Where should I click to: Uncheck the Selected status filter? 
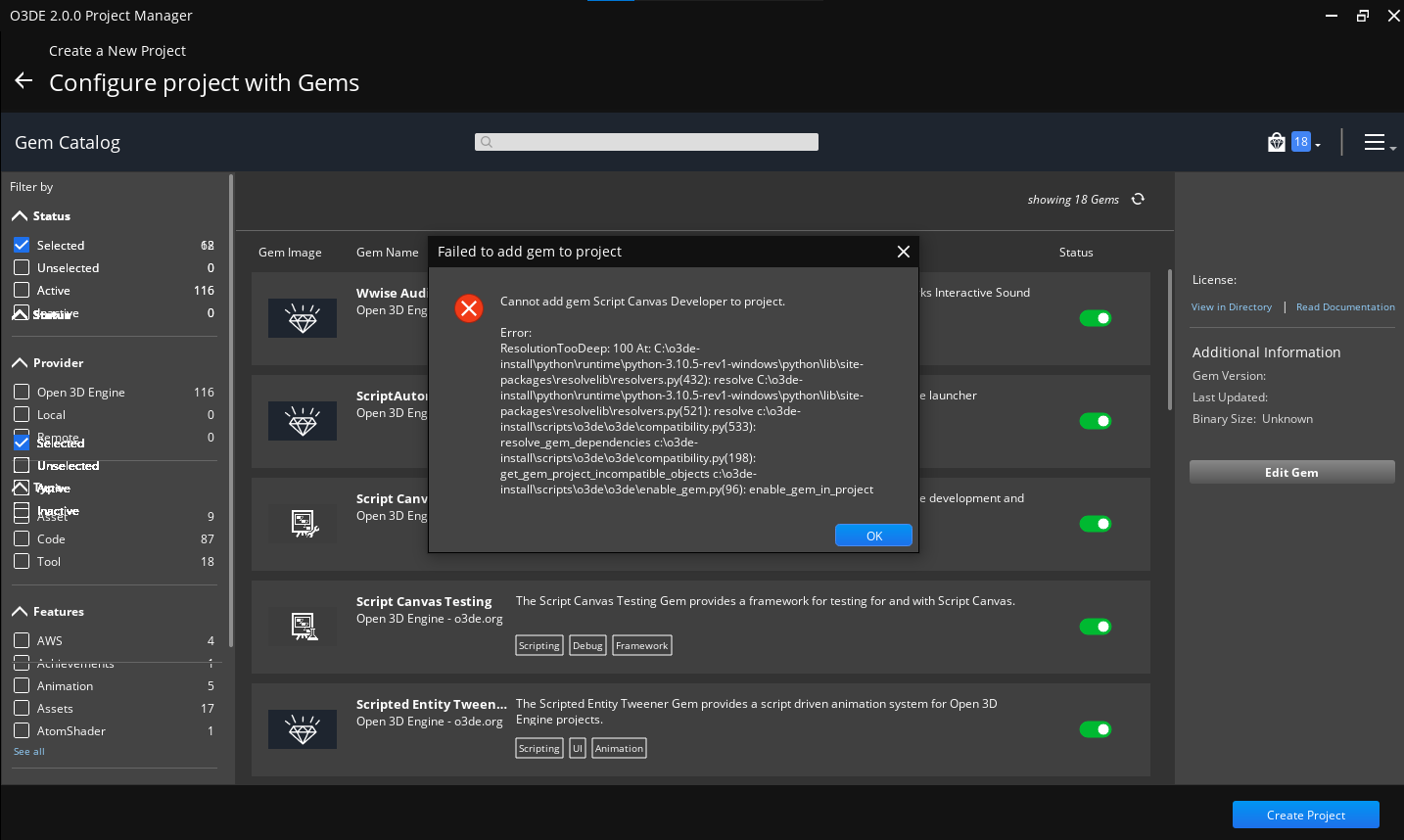[x=23, y=245]
